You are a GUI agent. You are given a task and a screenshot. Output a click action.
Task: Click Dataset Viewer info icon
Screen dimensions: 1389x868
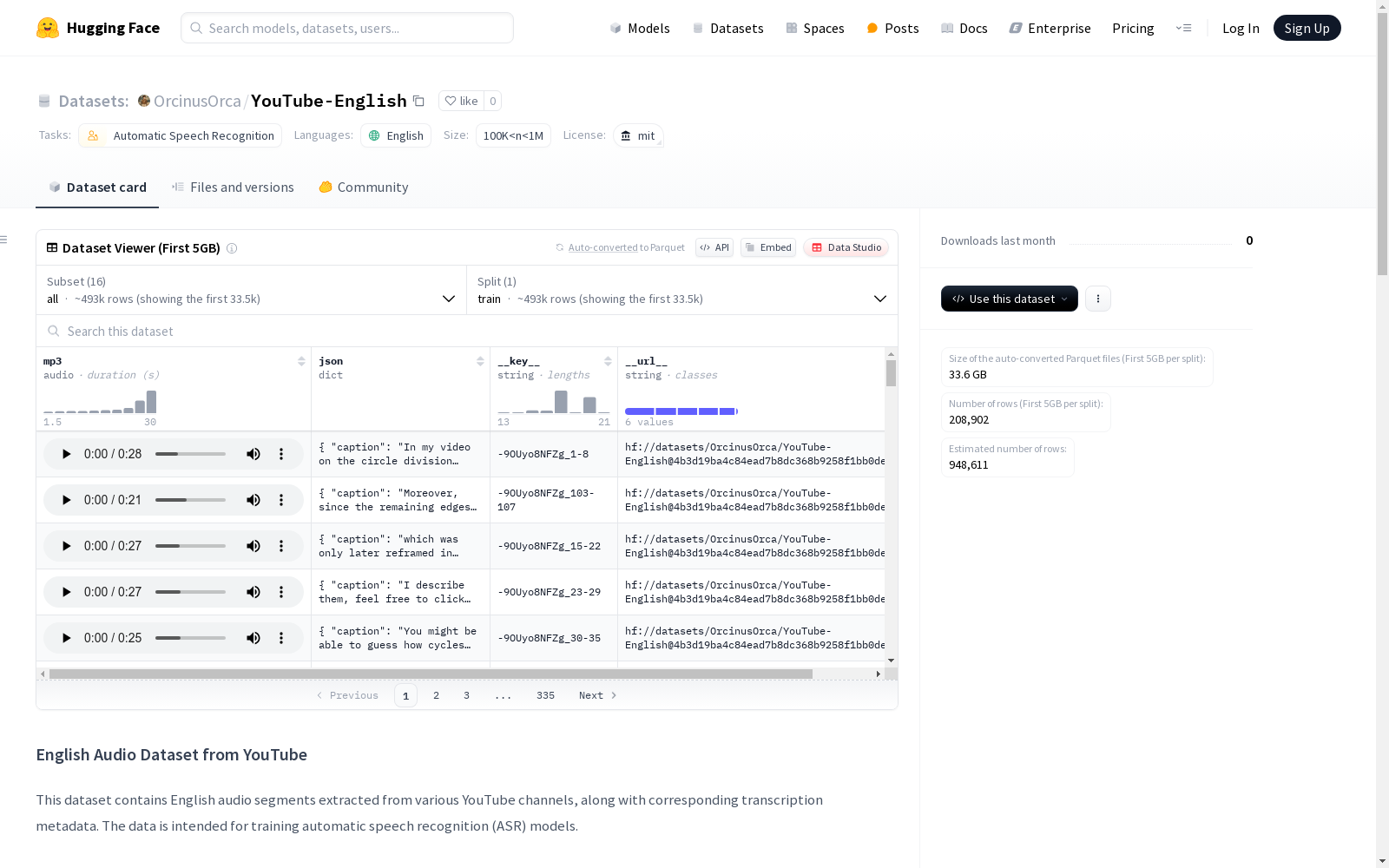[232, 248]
